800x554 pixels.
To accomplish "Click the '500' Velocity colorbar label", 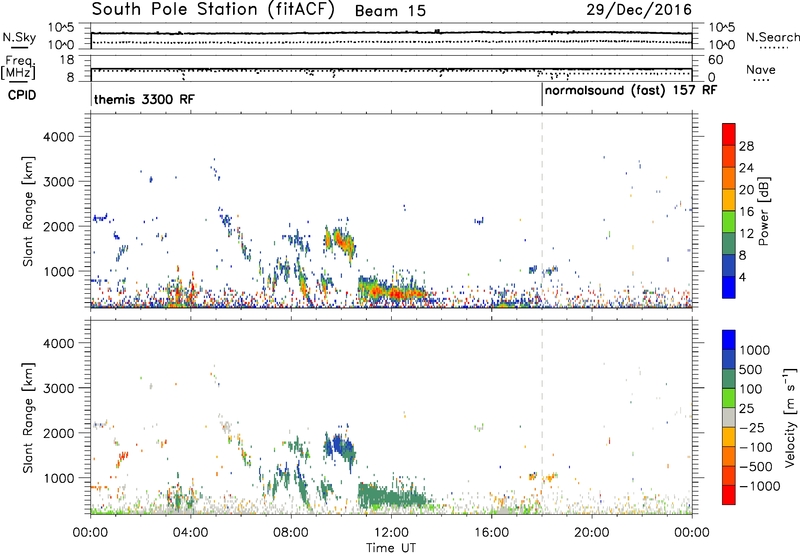I will point(751,369).
